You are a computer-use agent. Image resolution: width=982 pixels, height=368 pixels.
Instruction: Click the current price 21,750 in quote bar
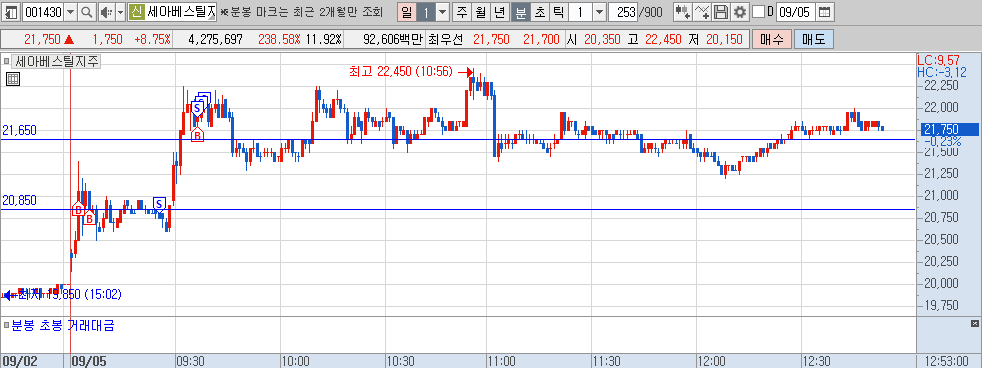tap(43, 39)
